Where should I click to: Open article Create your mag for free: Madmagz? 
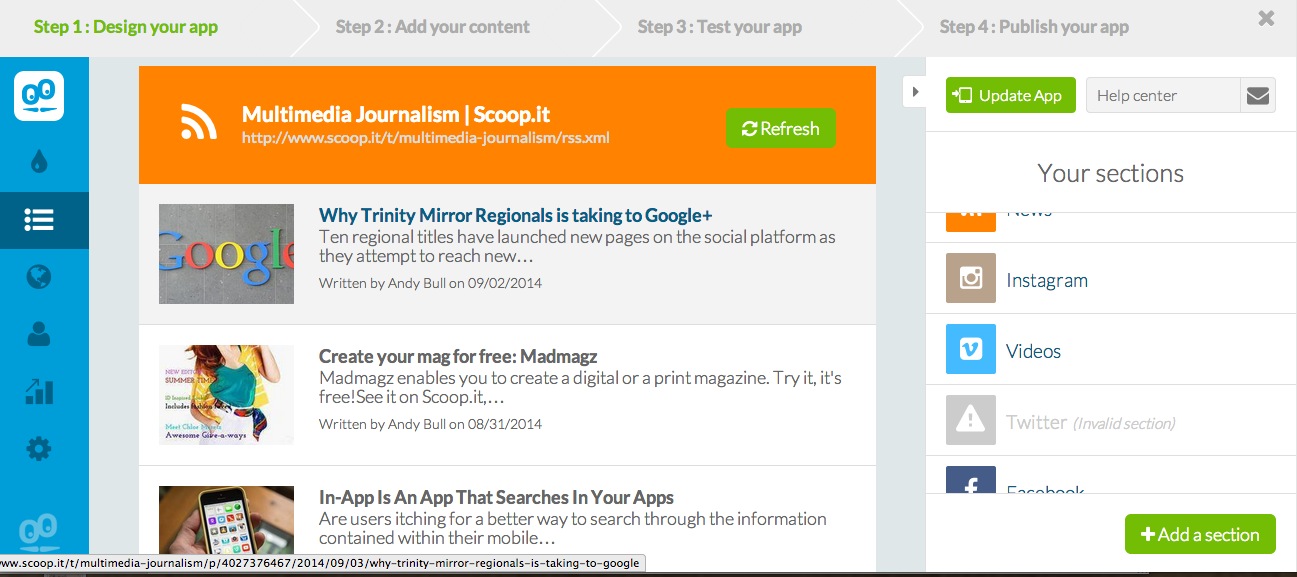[458, 356]
